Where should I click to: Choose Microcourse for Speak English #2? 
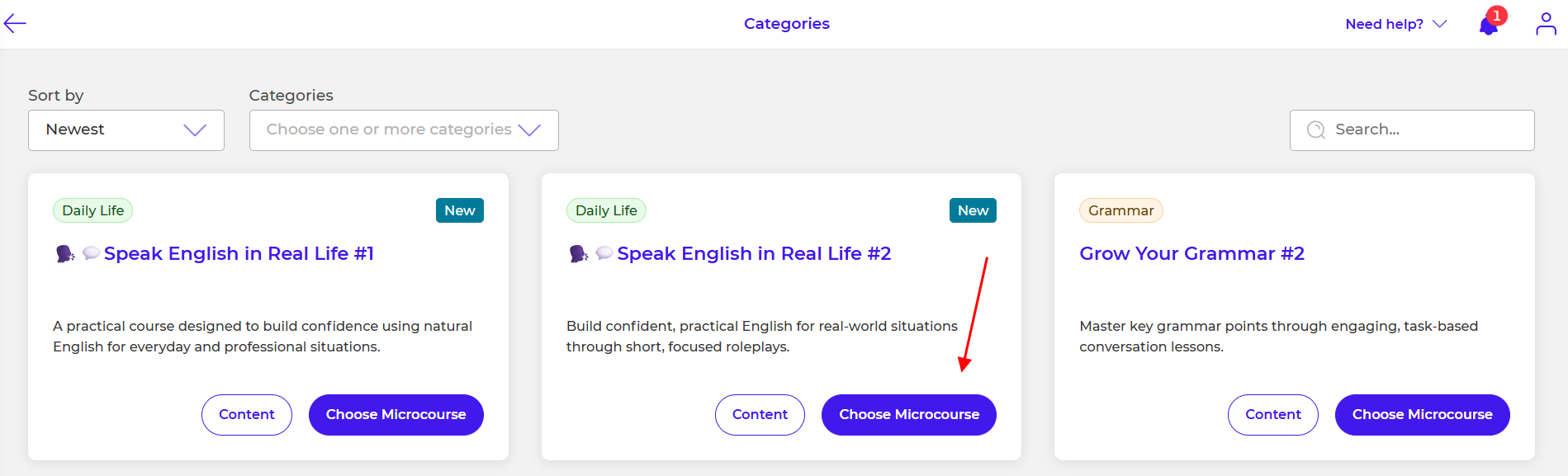tap(909, 414)
